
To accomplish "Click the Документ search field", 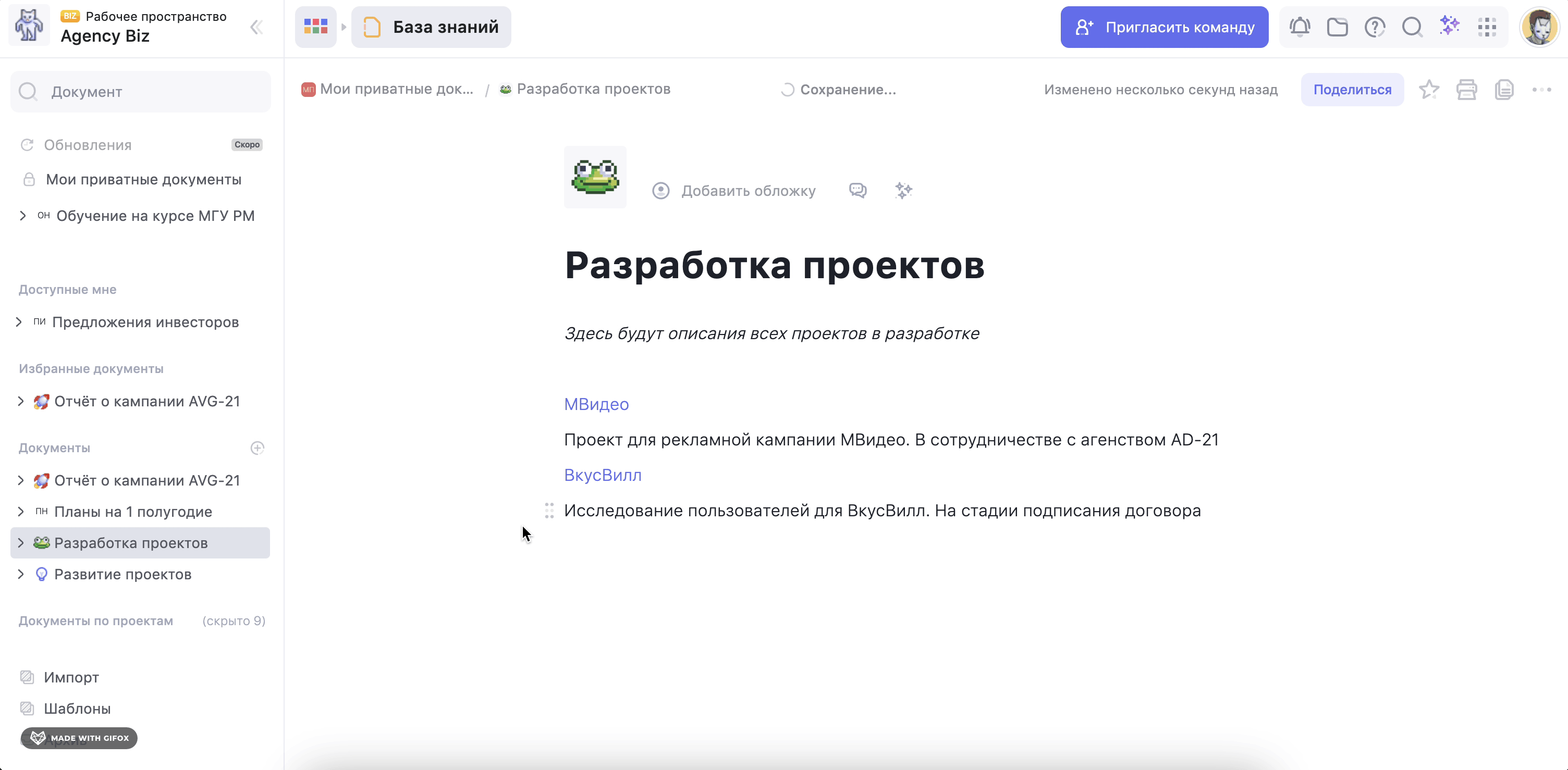I will point(141,92).
